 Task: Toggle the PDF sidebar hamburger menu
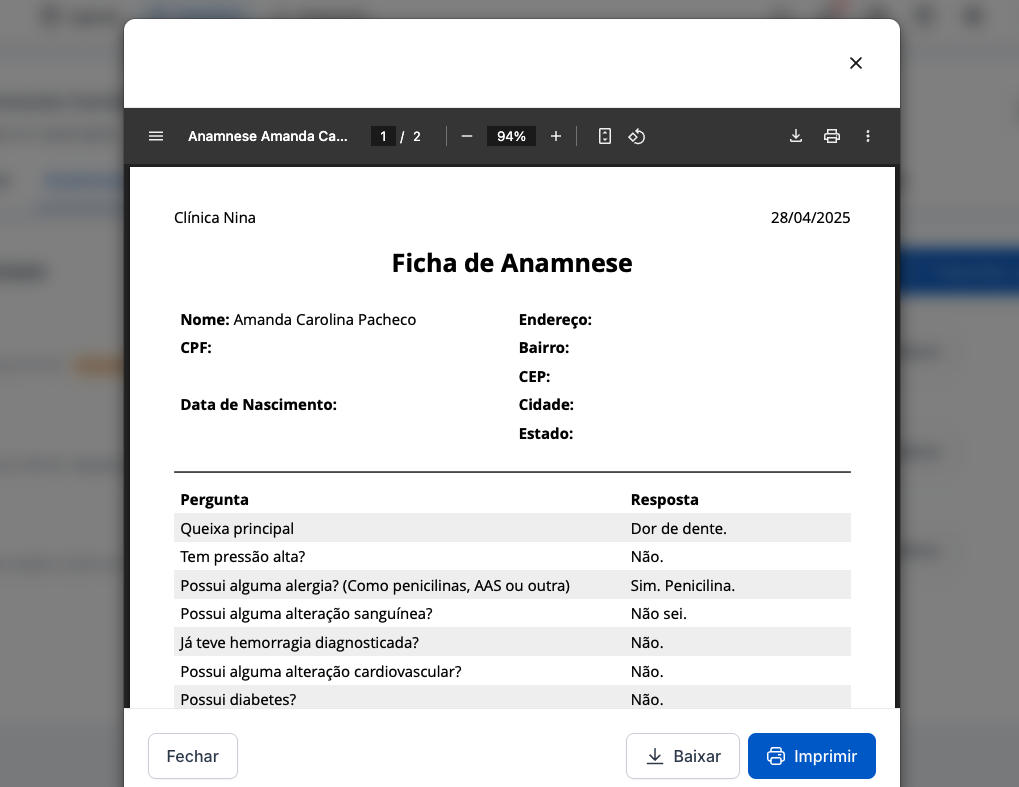point(156,136)
